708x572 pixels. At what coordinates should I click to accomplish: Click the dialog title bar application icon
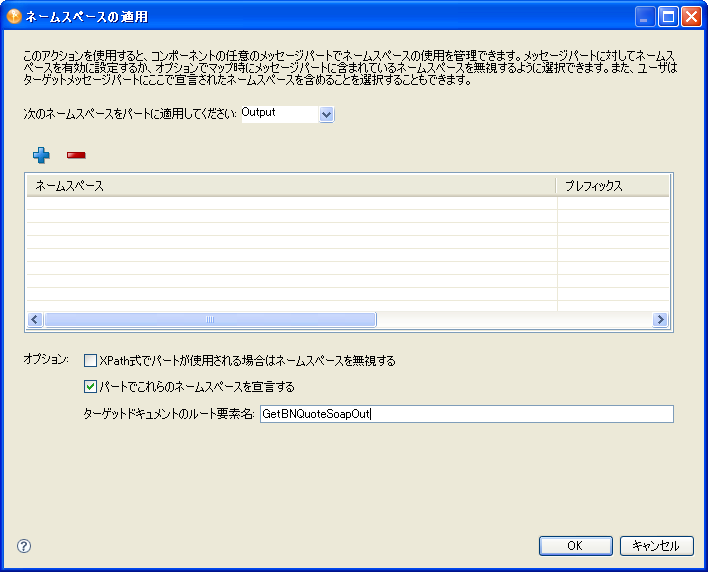(x=14, y=17)
